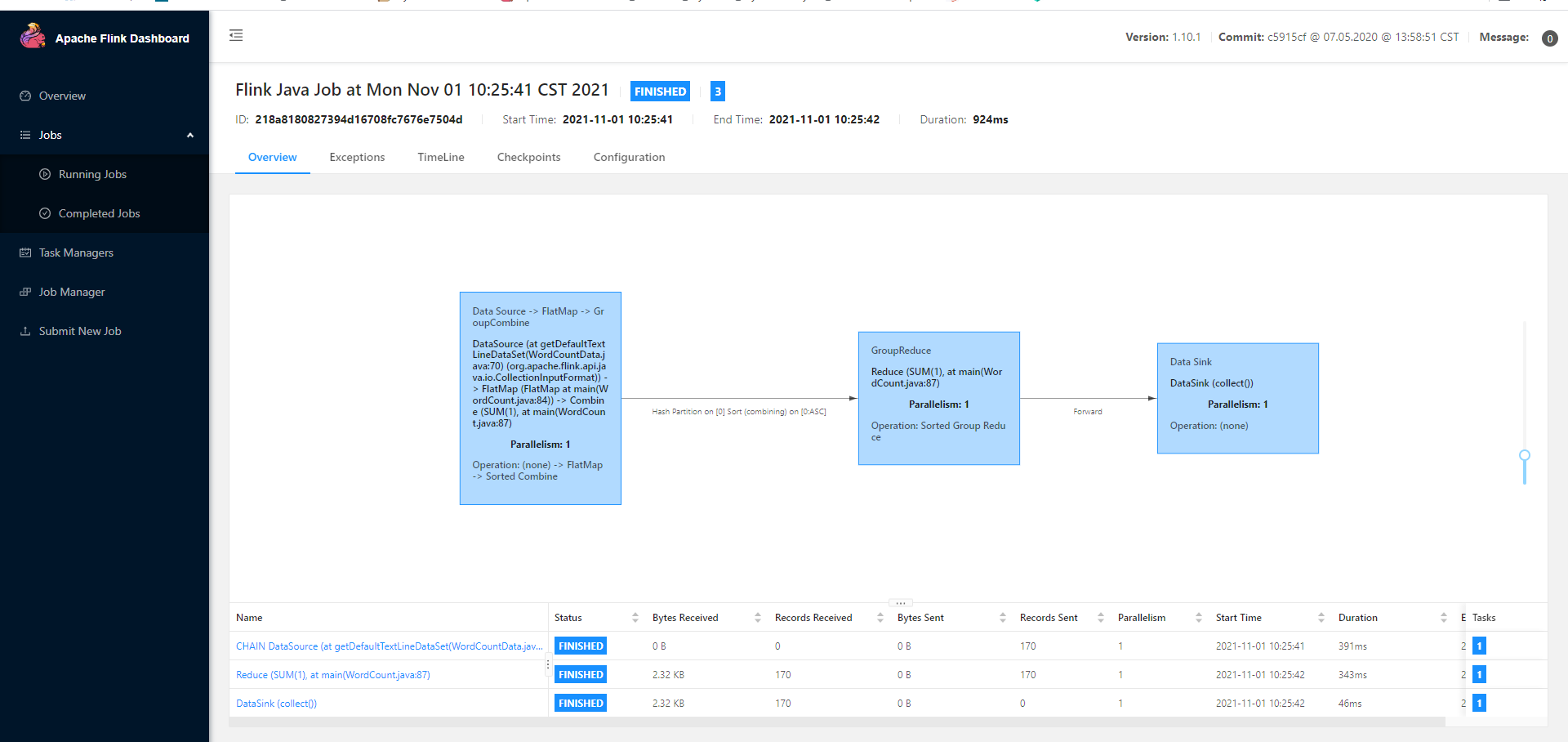Select the GroupReduce graph node
This screenshot has width=1568, height=742.
pos(939,398)
